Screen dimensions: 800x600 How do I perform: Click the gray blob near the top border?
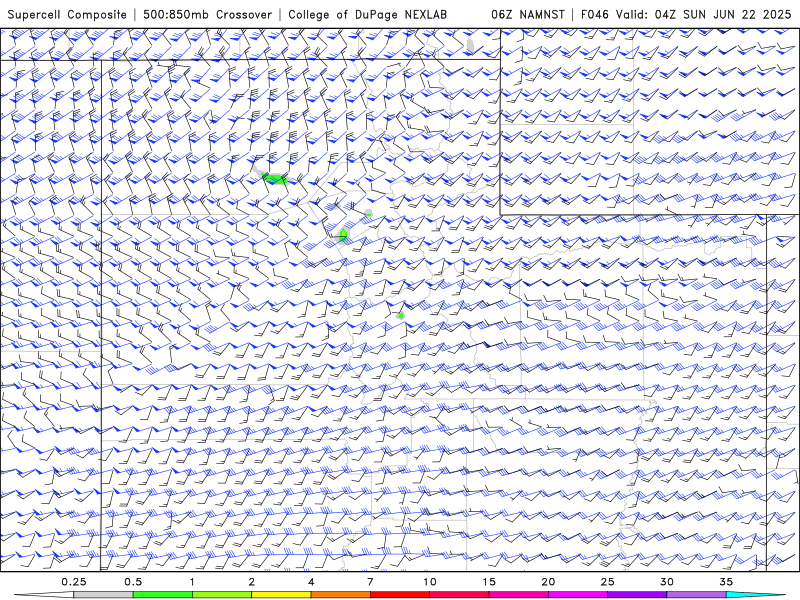coord(470,45)
